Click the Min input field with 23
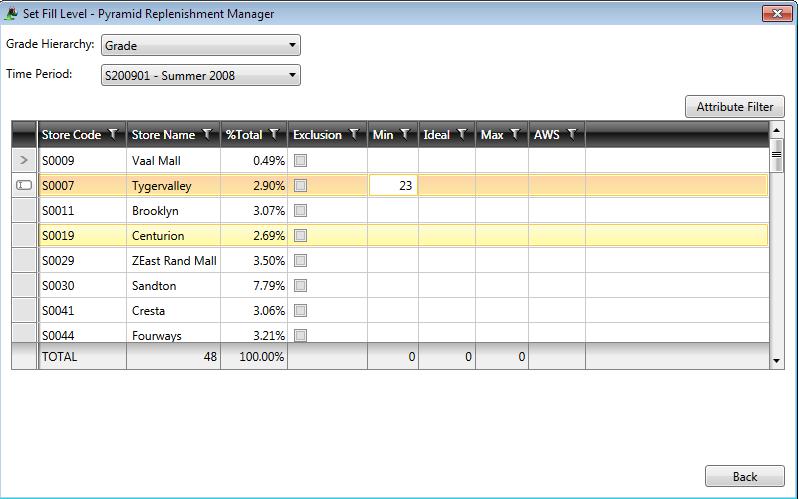 coord(393,186)
